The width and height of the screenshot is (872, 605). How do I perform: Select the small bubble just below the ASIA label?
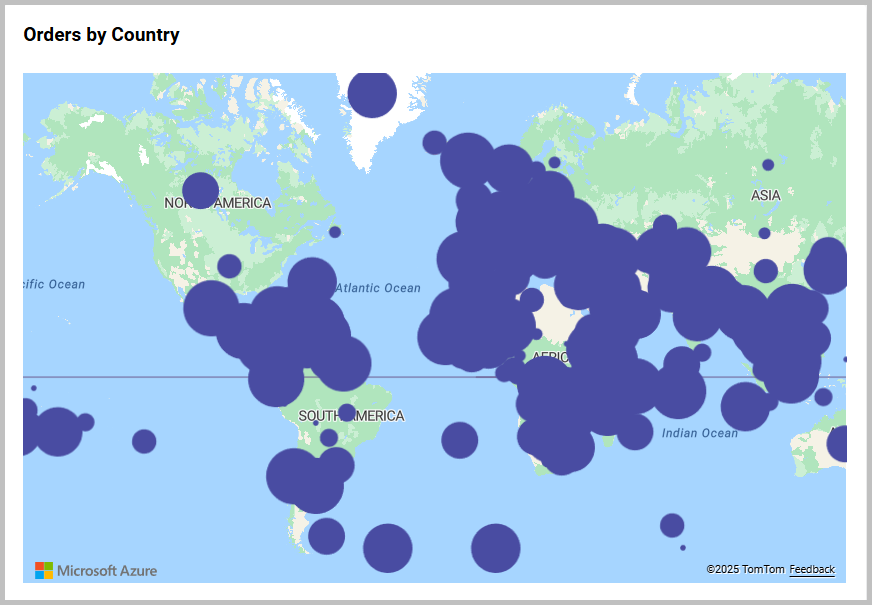(764, 233)
